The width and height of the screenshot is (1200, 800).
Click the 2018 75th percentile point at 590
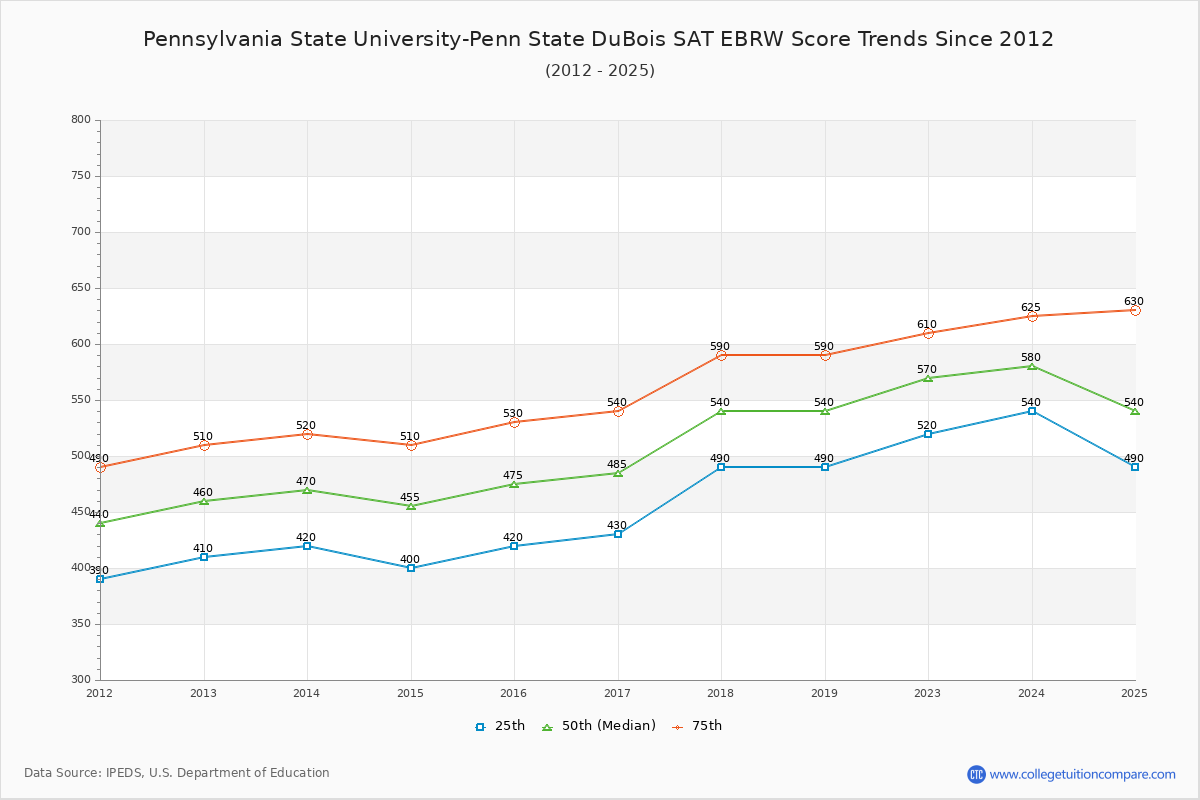click(x=721, y=355)
